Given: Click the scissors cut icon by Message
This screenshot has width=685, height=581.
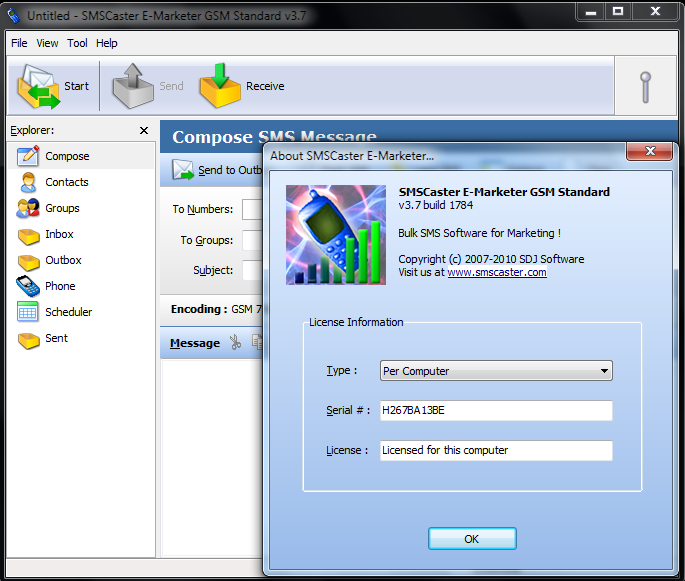Looking at the screenshot, I should coord(235,342).
